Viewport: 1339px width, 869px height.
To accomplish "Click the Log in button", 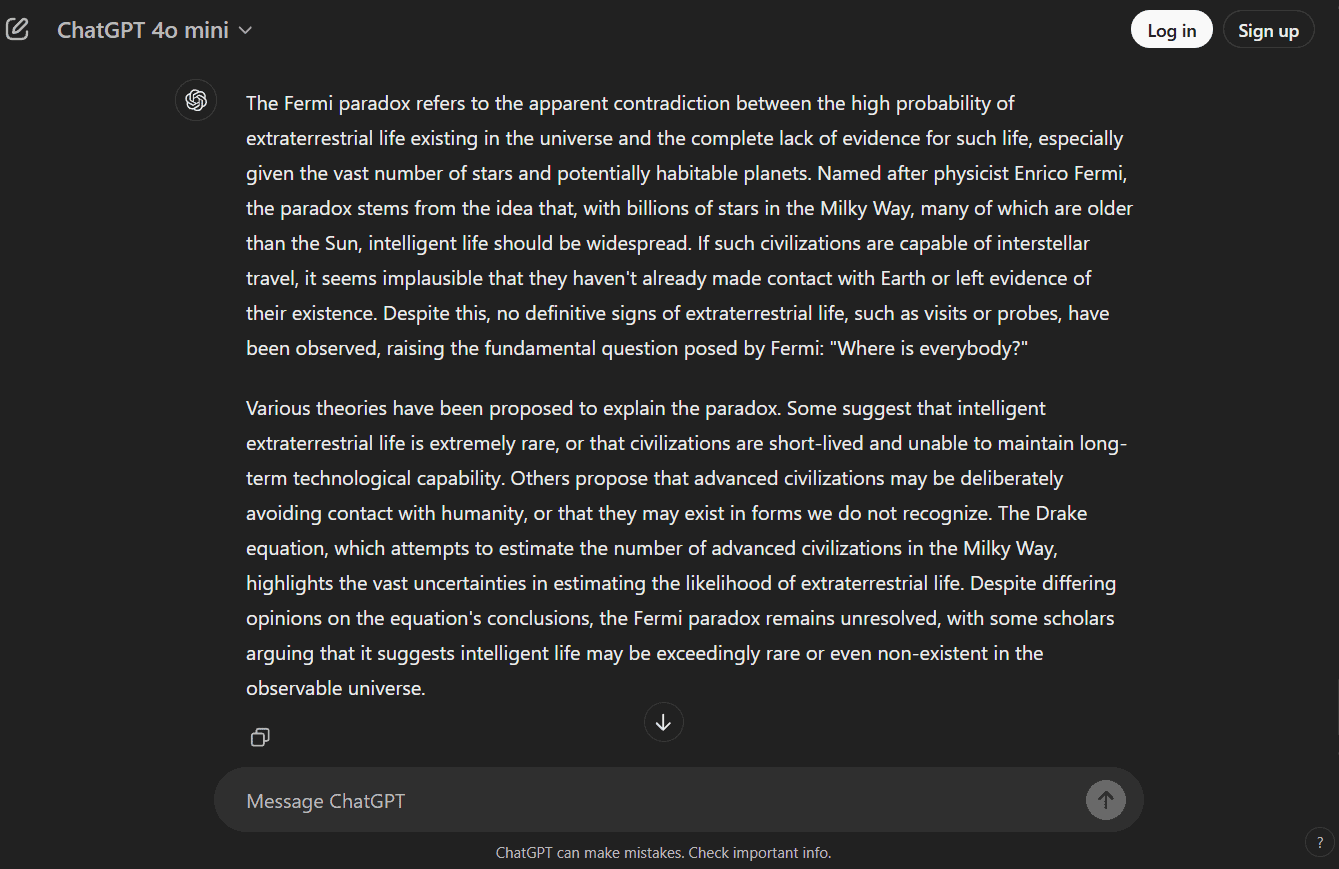I will point(1171,30).
